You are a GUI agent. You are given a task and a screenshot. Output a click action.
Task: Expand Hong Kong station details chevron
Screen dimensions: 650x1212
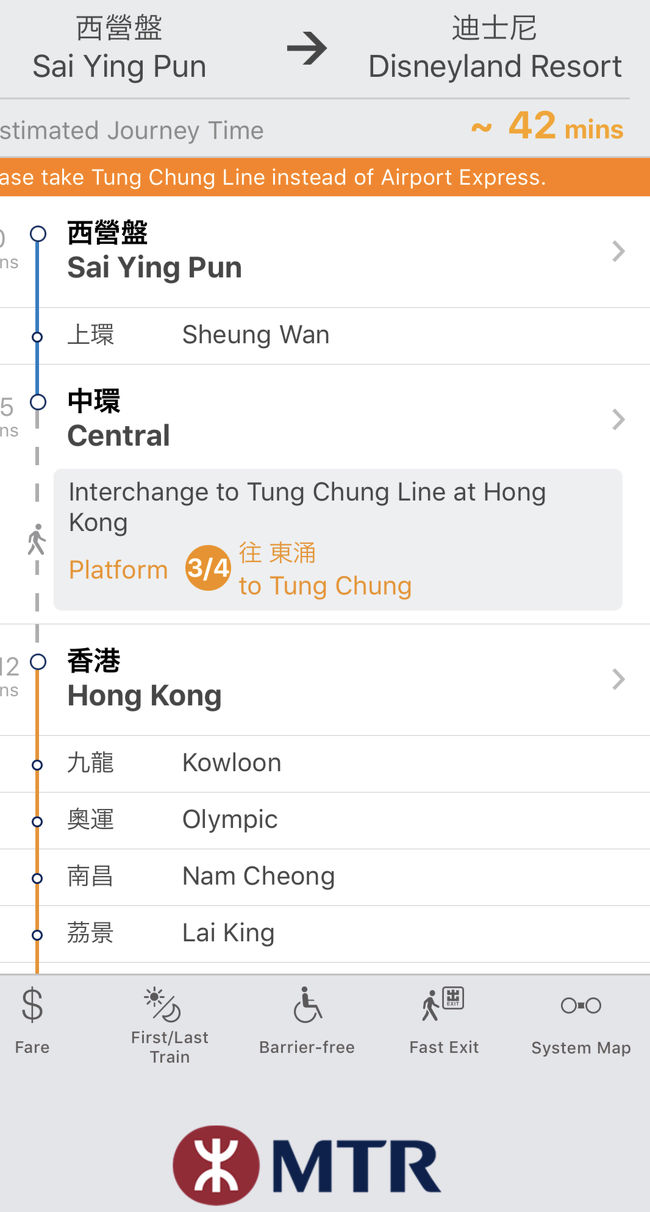618,680
